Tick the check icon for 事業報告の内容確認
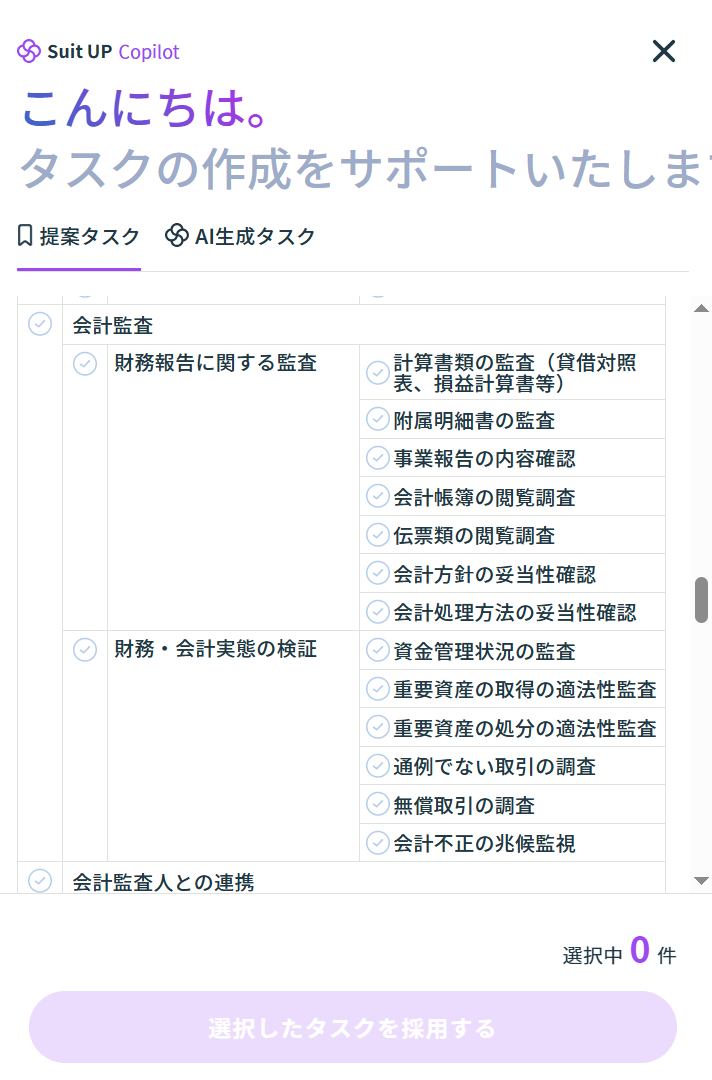 click(x=377, y=458)
